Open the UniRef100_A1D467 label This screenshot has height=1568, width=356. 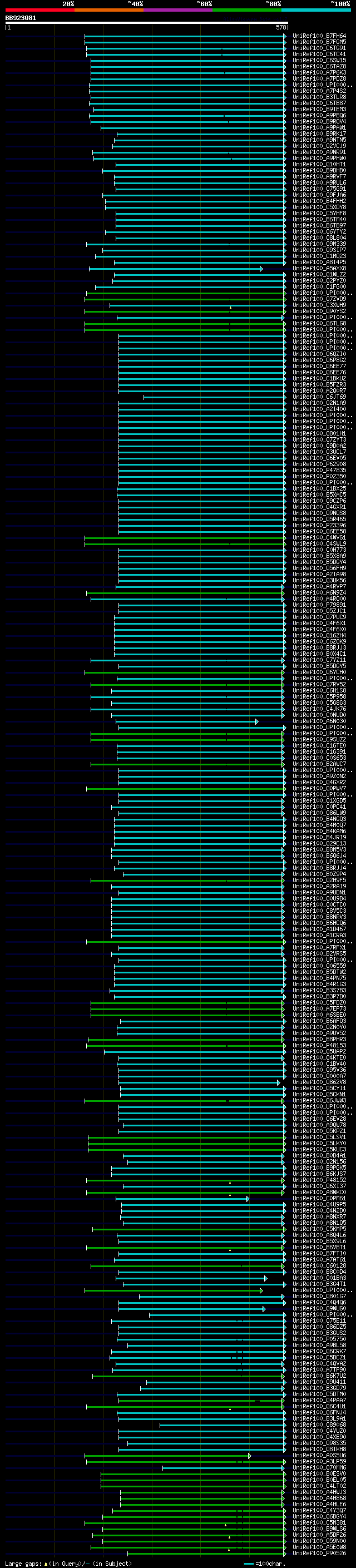click(x=319, y=929)
